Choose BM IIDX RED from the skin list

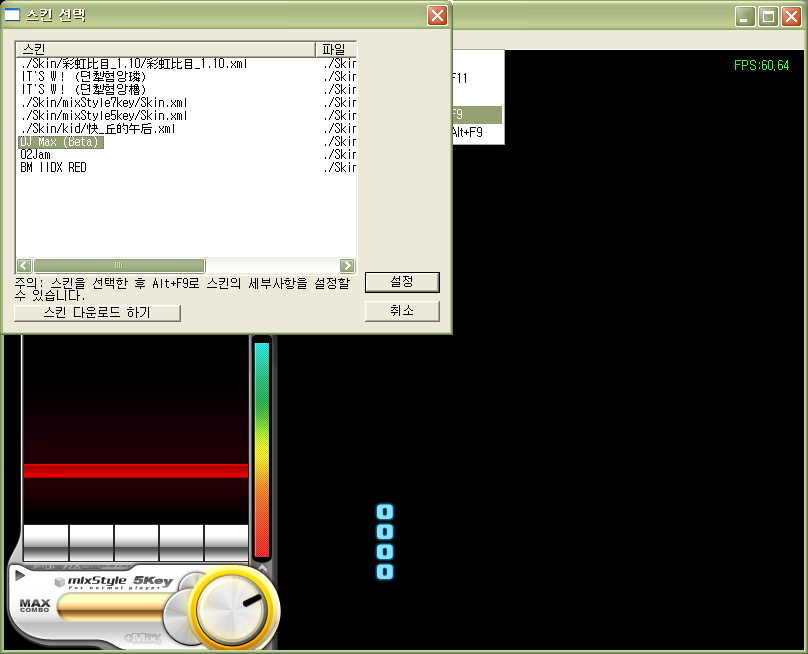[53, 168]
